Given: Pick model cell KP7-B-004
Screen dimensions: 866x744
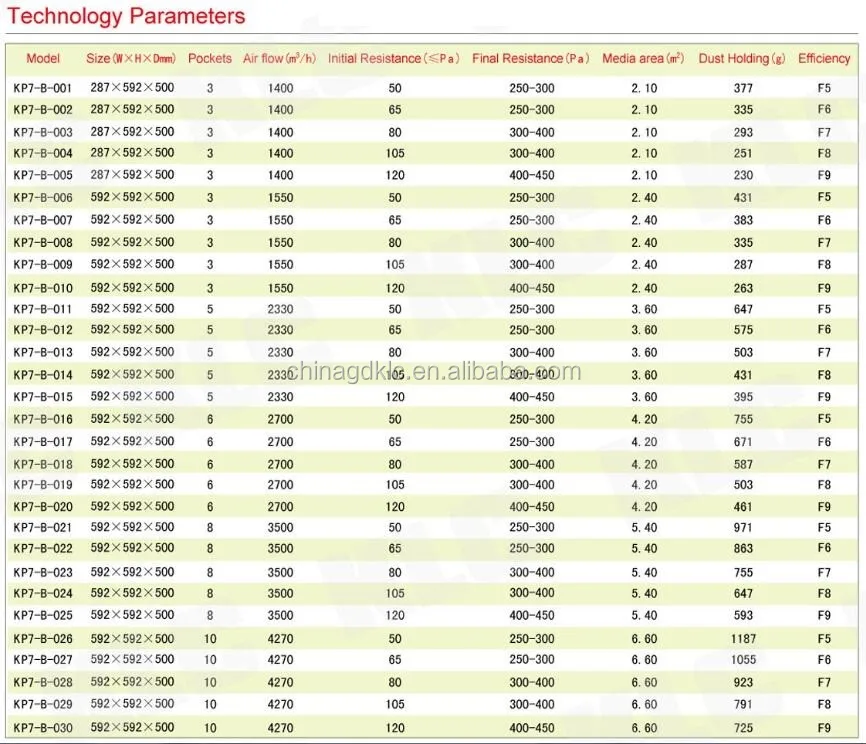Looking at the screenshot, I should point(43,154).
